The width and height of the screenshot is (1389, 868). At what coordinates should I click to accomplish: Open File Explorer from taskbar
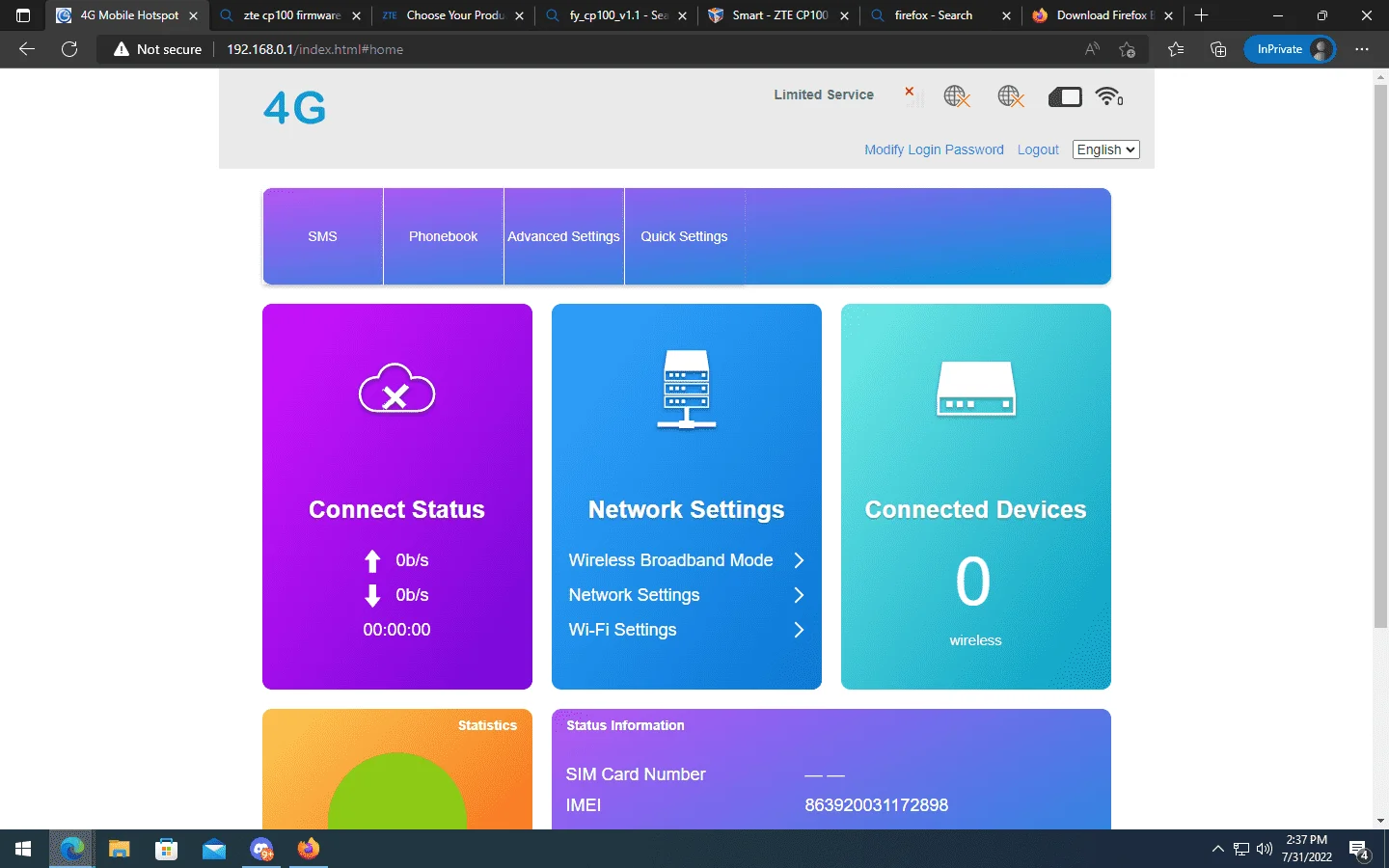tap(119, 849)
